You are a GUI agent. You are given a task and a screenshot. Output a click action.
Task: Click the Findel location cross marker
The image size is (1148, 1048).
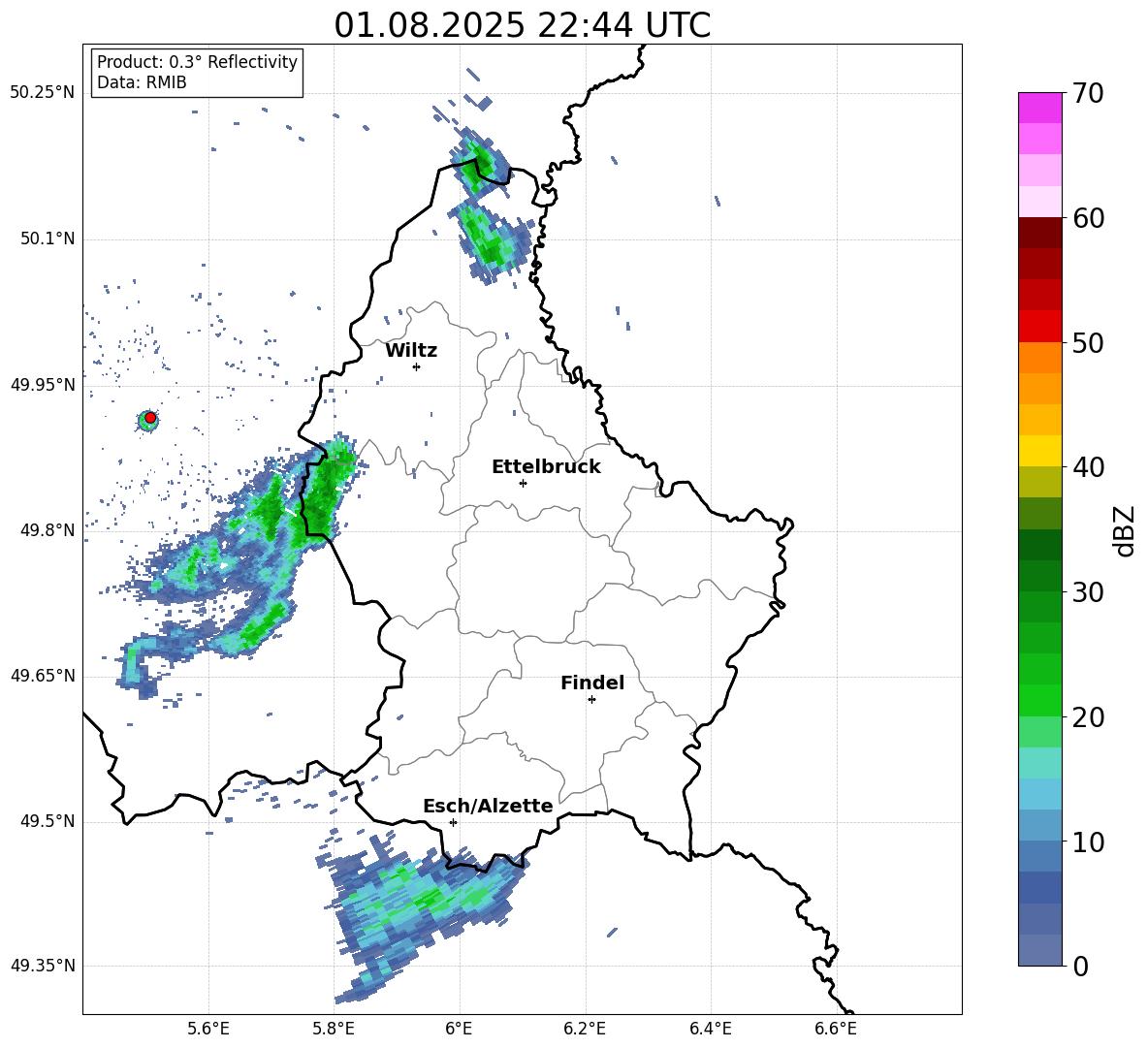coord(591,700)
